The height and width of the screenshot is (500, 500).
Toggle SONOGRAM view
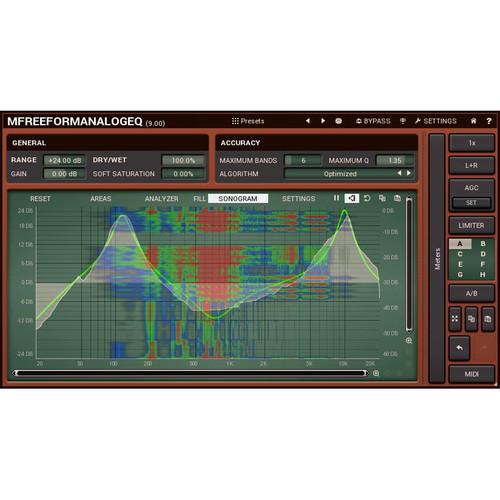[x=238, y=199]
